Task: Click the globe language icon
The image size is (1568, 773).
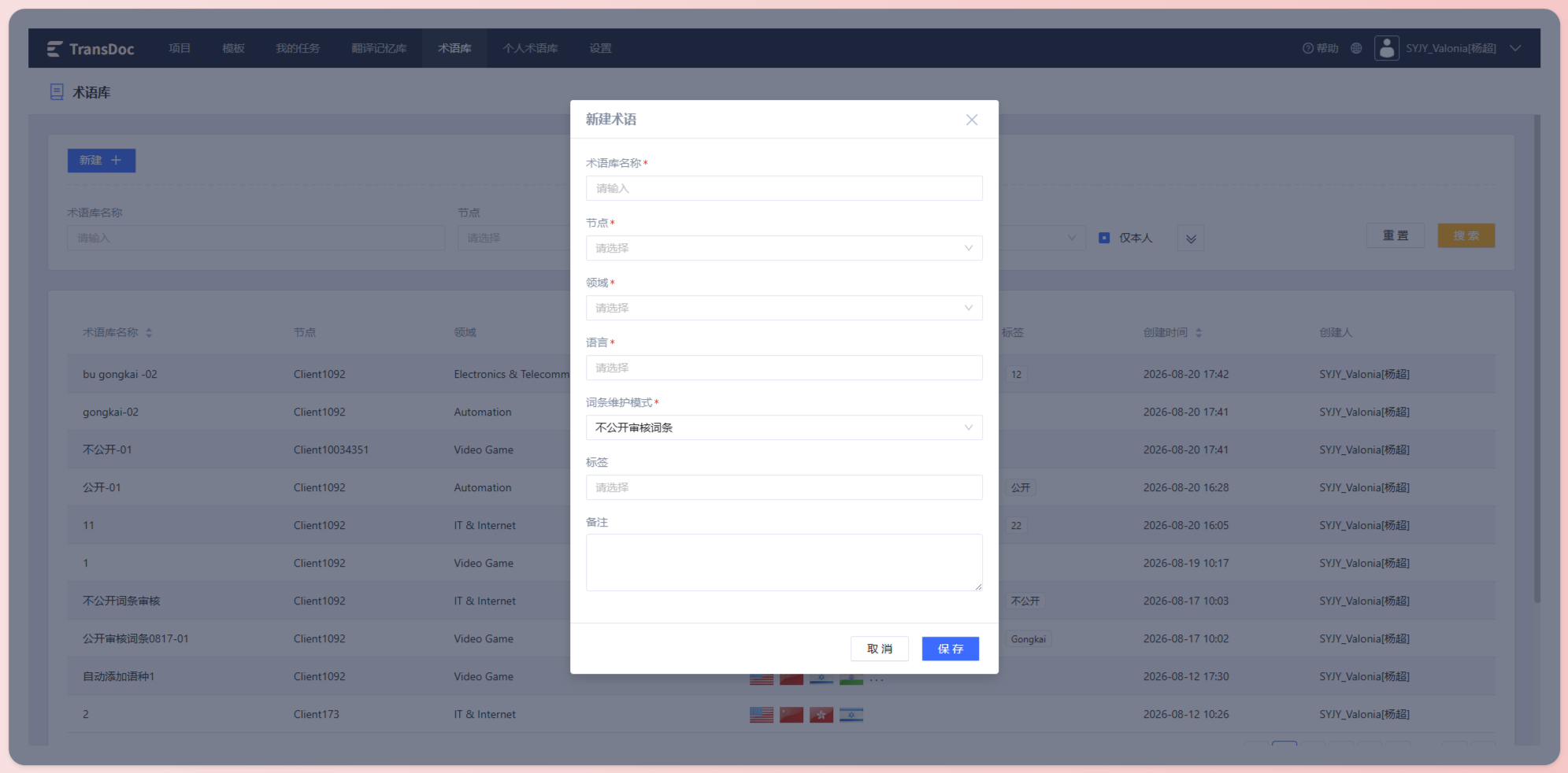Action: point(1356,48)
